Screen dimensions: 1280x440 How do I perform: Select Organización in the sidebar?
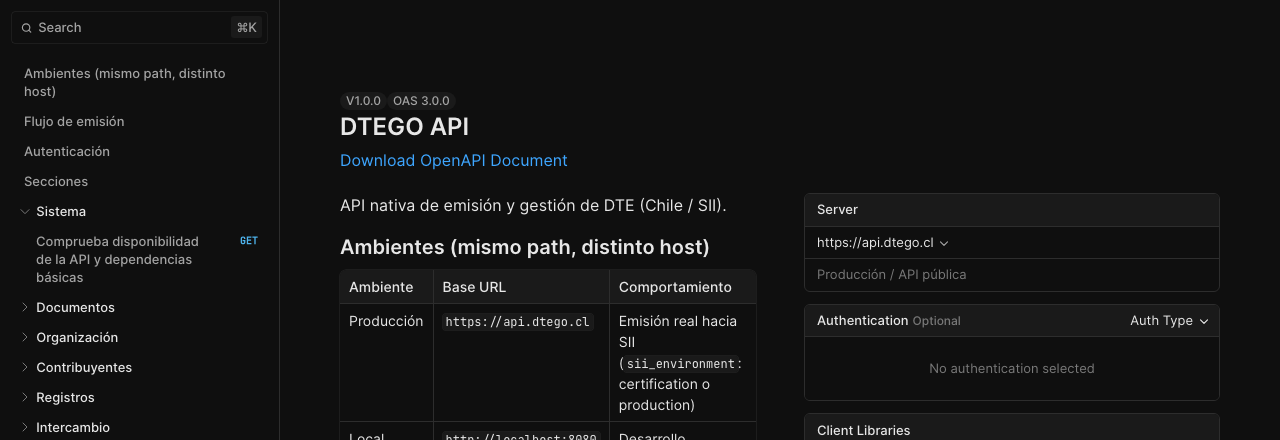coord(77,337)
